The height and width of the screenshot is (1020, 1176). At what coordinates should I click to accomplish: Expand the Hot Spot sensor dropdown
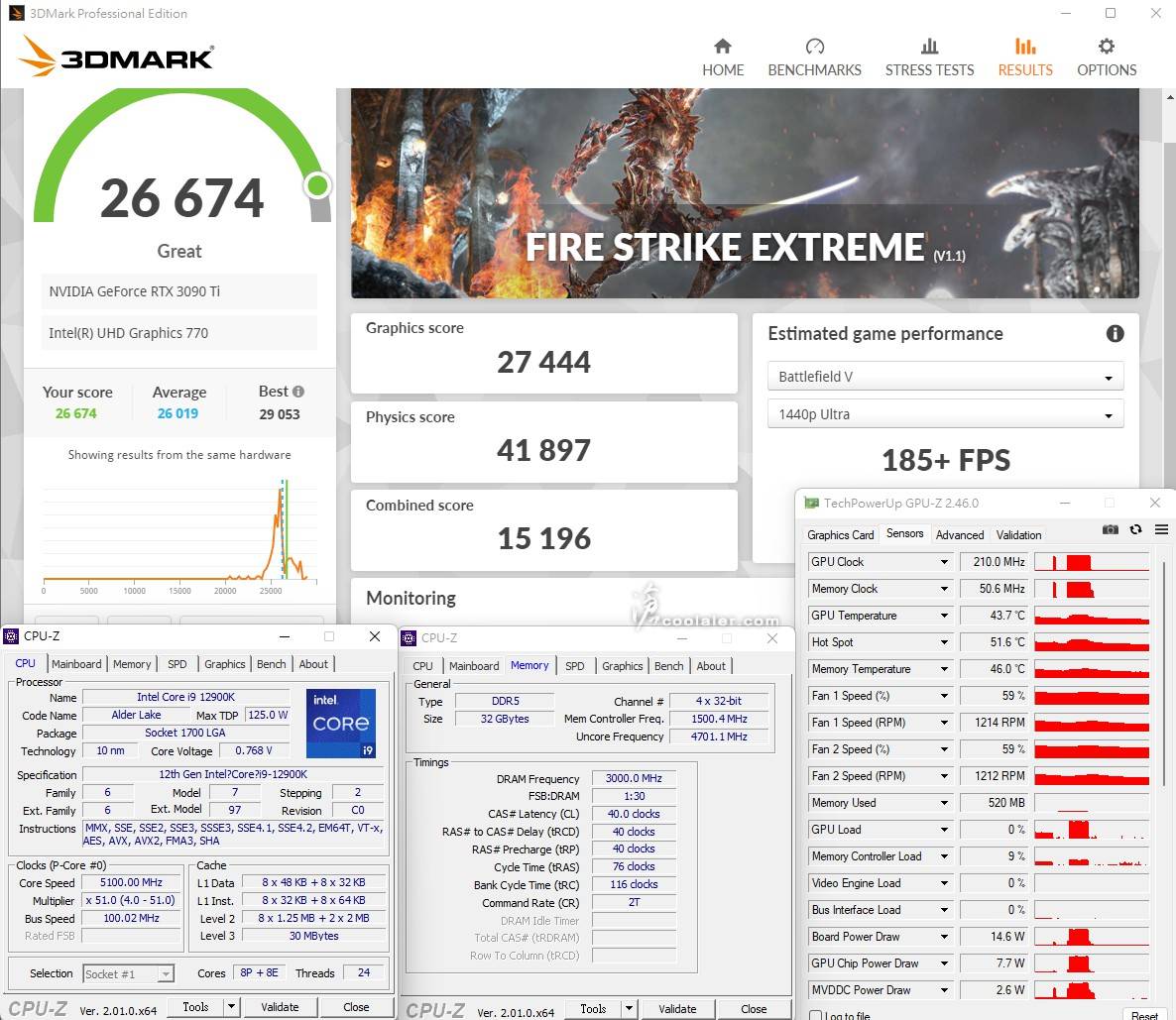(944, 642)
